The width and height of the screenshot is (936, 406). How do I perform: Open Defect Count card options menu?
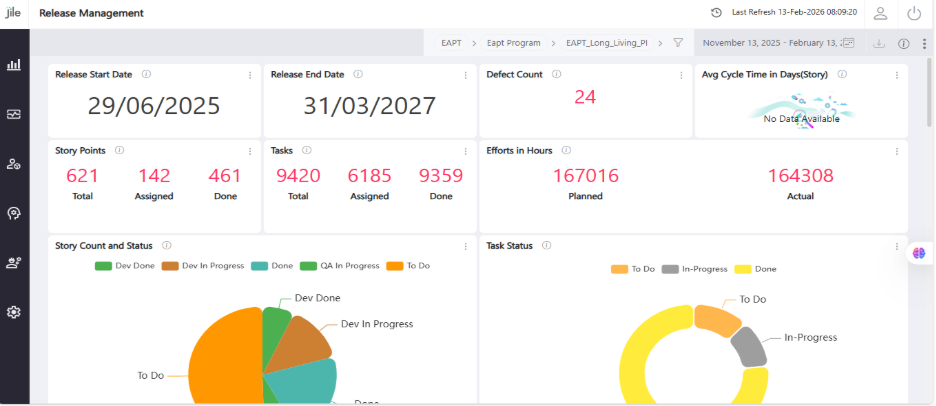(x=681, y=75)
